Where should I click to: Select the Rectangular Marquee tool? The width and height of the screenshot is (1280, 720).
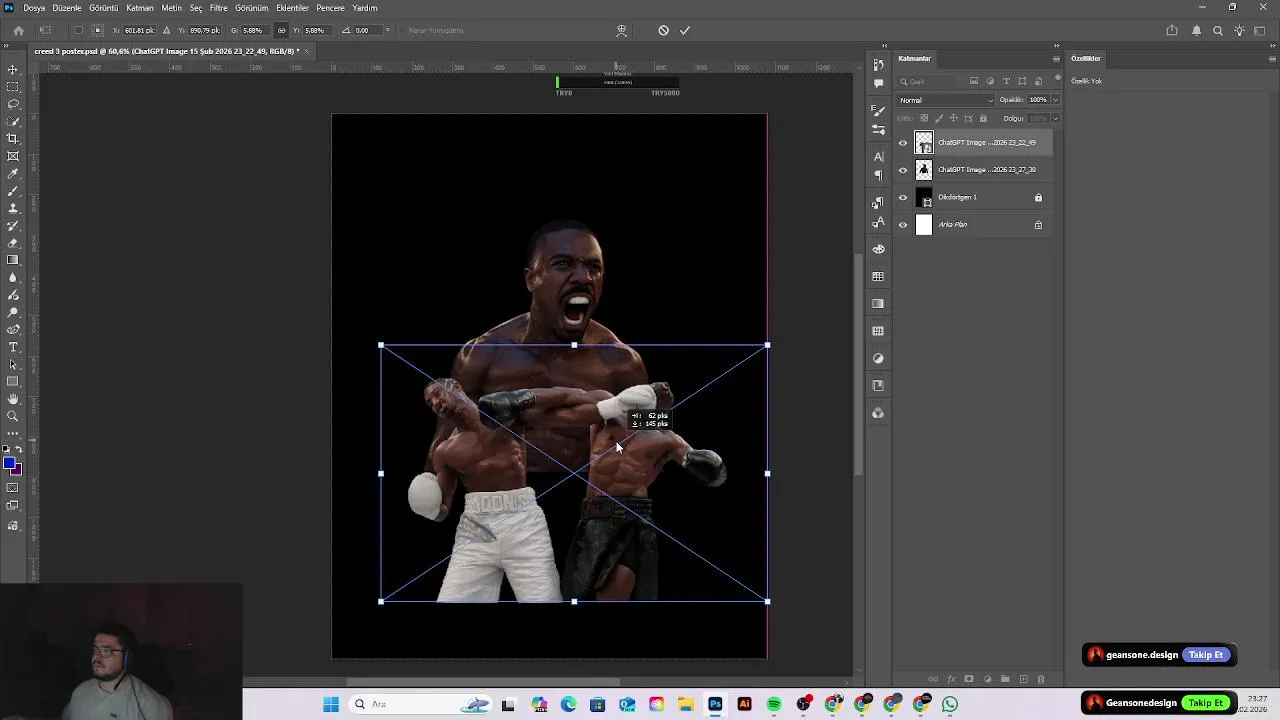(x=13, y=87)
